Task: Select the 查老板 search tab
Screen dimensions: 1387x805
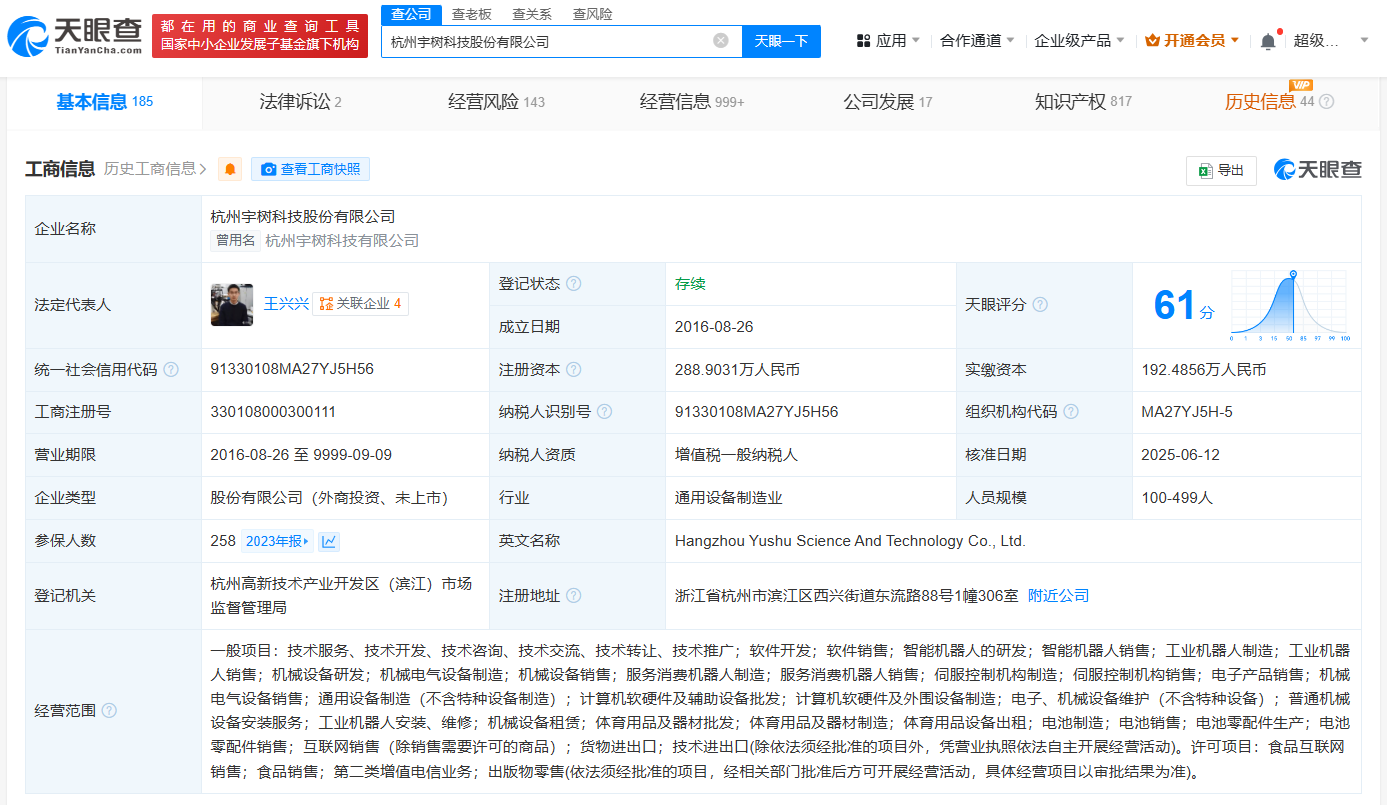Action: 471,14
